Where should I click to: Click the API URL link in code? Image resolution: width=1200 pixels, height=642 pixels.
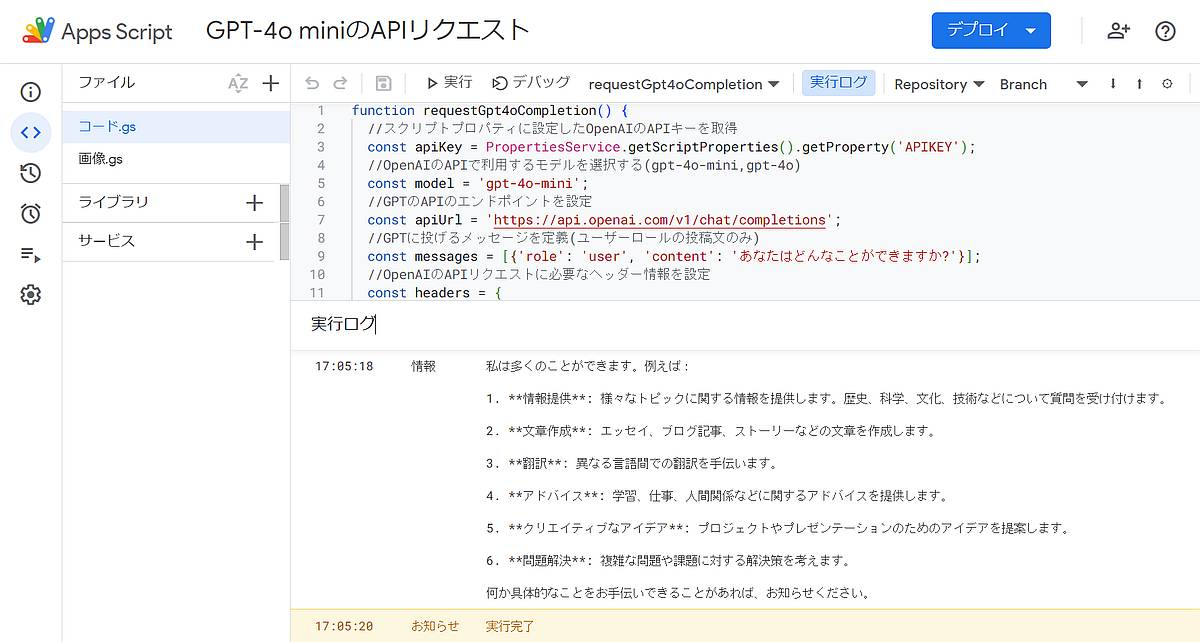click(x=660, y=220)
